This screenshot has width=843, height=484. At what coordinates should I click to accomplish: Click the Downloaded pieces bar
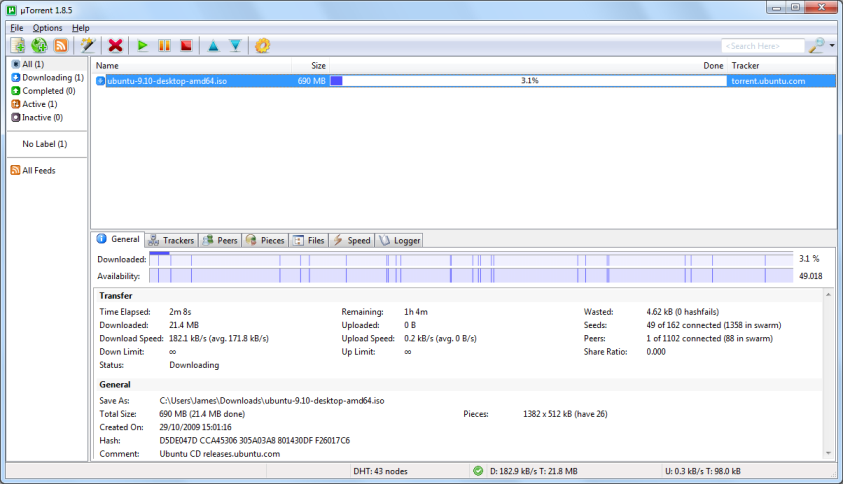click(471, 259)
